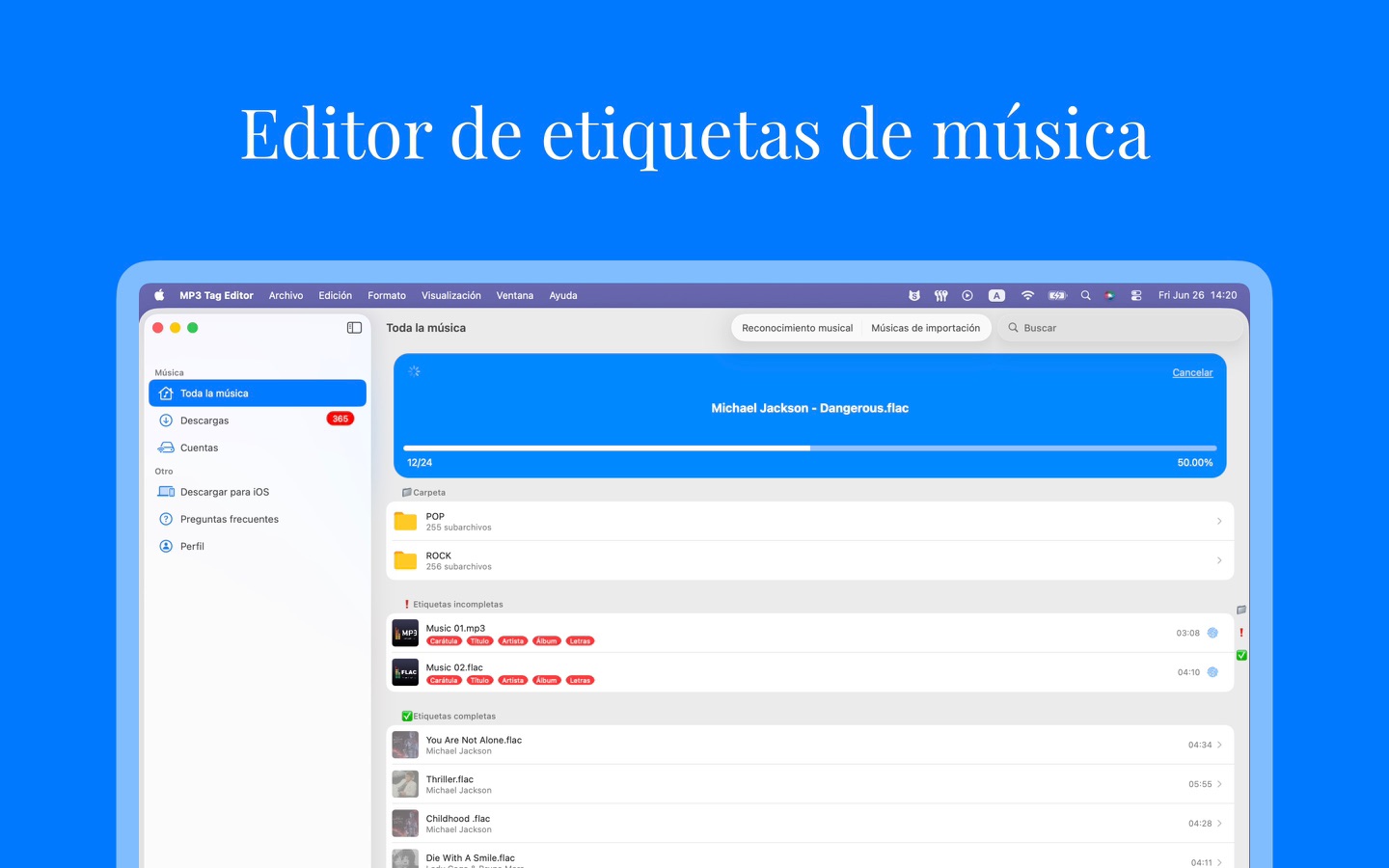The height and width of the screenshot is (868, 1389).
Task: Click the download arrow icon for Descargas
Action: (166, 420)
